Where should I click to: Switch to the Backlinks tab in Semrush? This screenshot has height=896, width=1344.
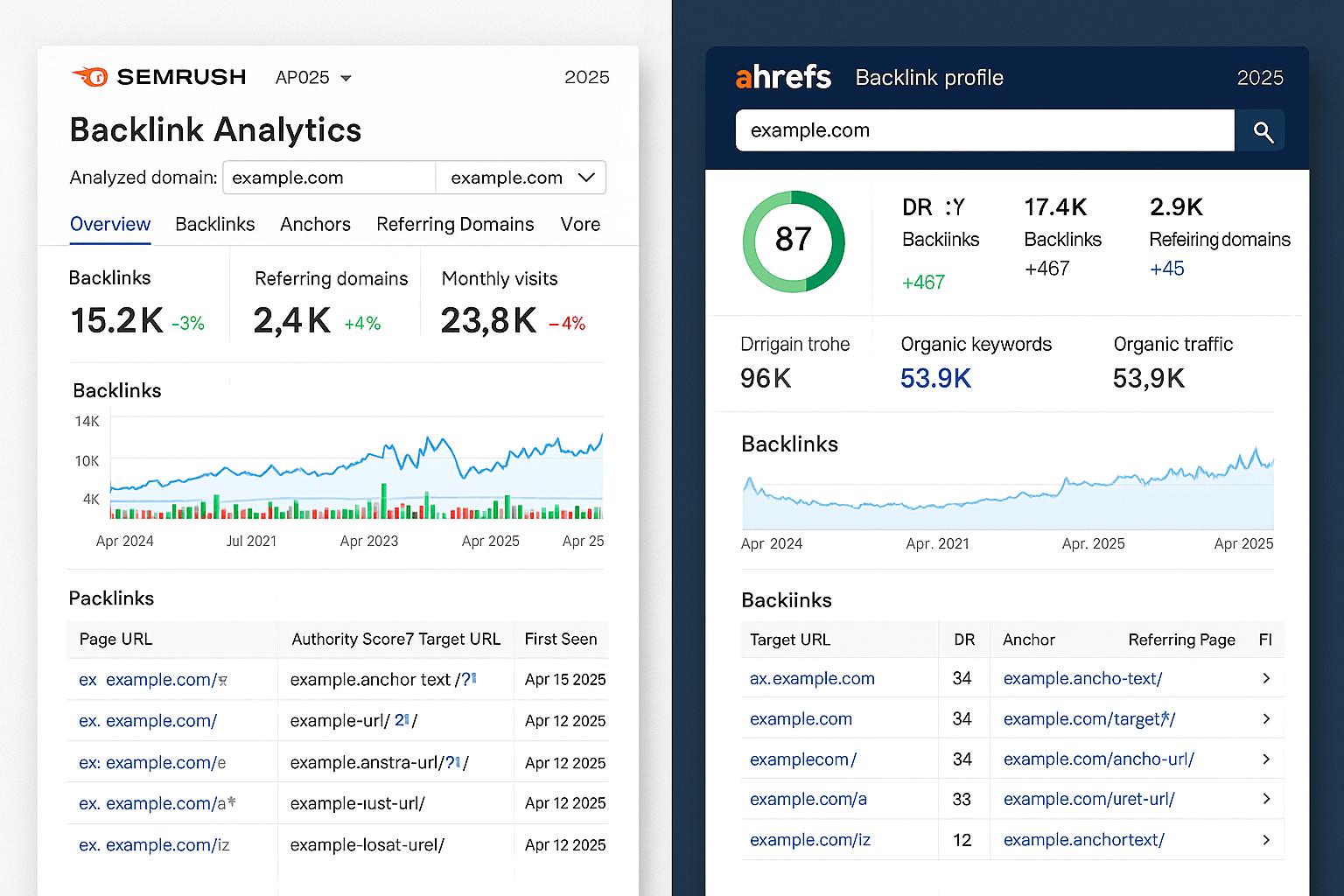click(x=215, y=224)
